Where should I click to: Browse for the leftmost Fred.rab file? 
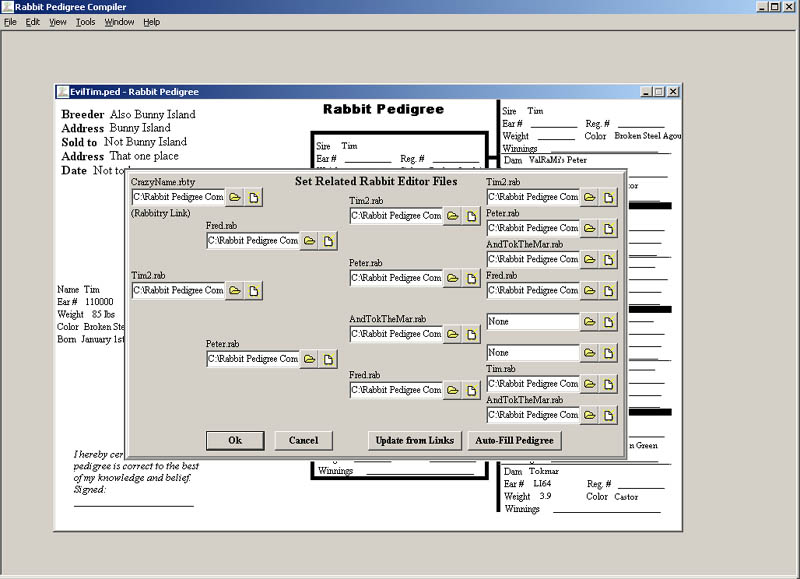[x=310, y=241]
